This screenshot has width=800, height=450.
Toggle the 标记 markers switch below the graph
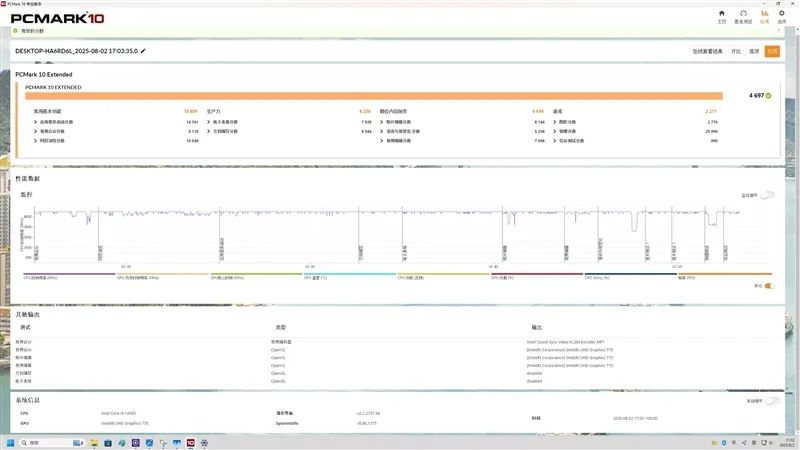click(x=768, y=286)
